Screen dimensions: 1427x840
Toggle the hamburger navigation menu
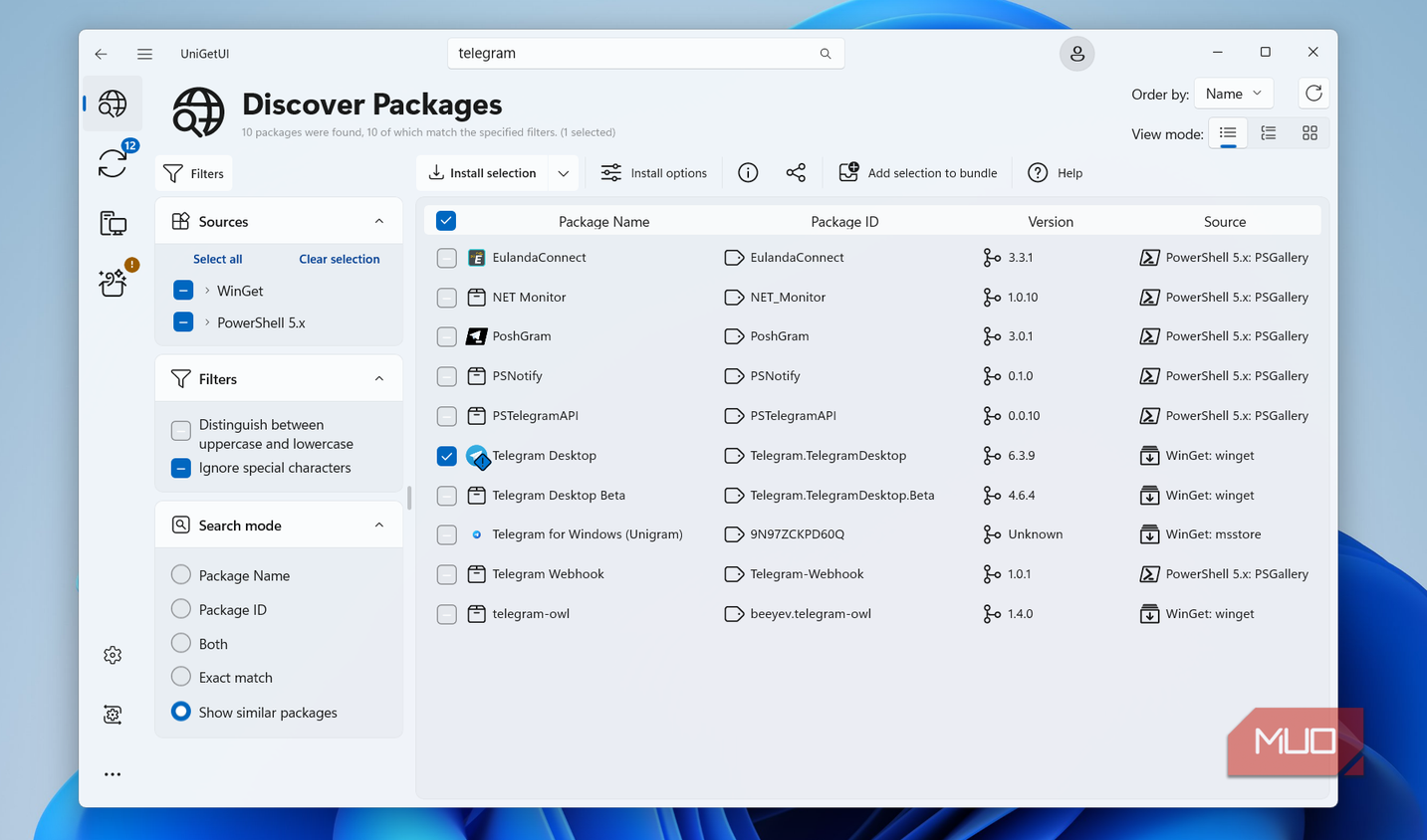144,54
